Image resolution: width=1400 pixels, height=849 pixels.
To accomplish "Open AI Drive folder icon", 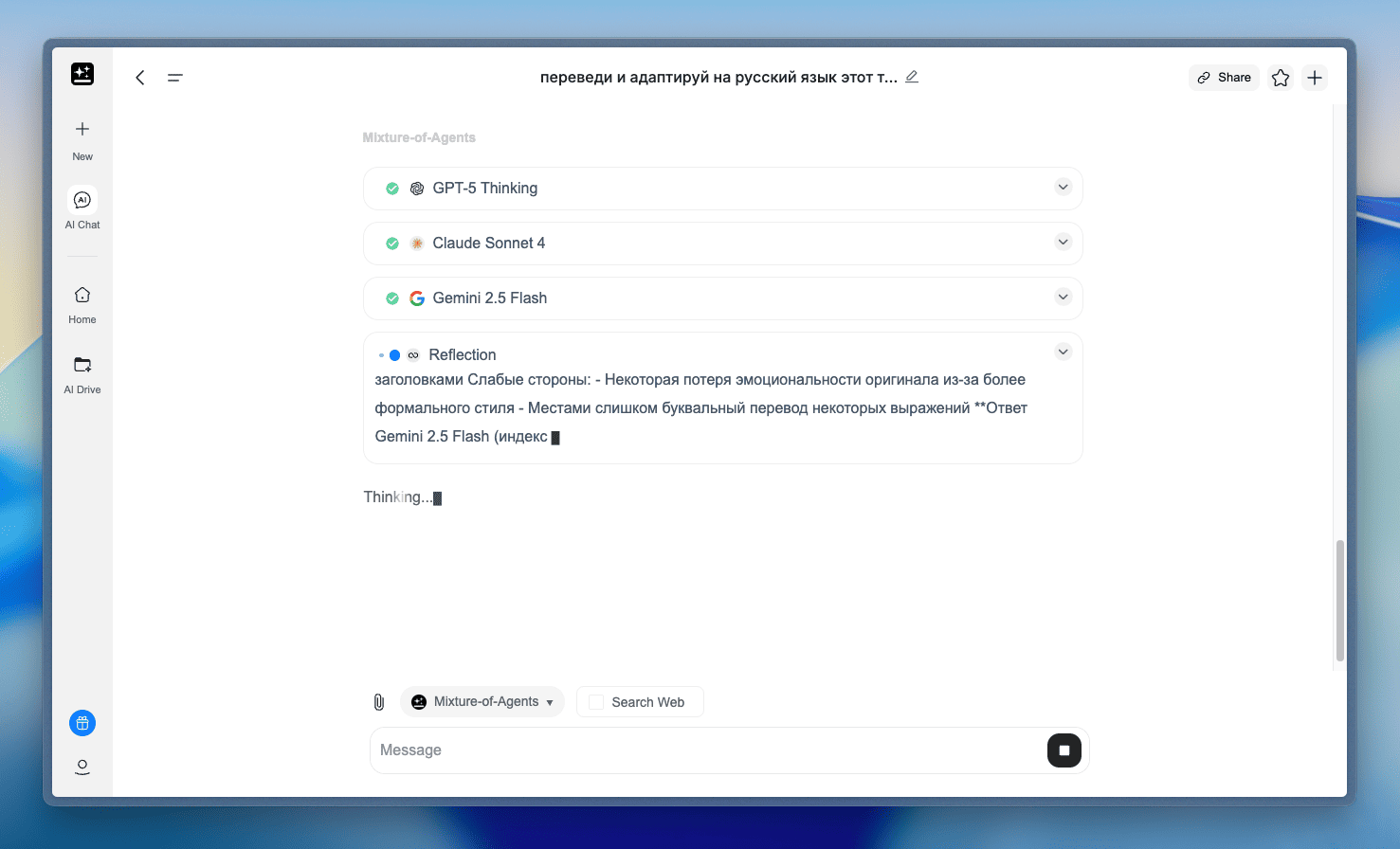I will 82,366.
